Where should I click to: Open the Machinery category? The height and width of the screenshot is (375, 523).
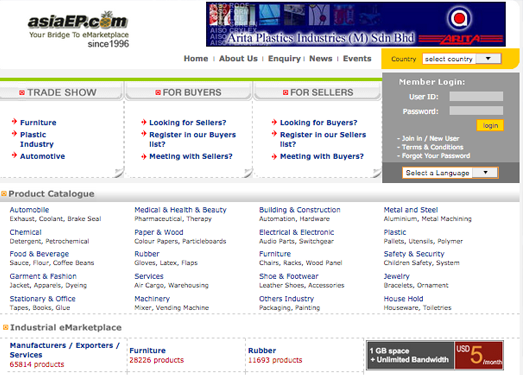click(x=152, y=299)
